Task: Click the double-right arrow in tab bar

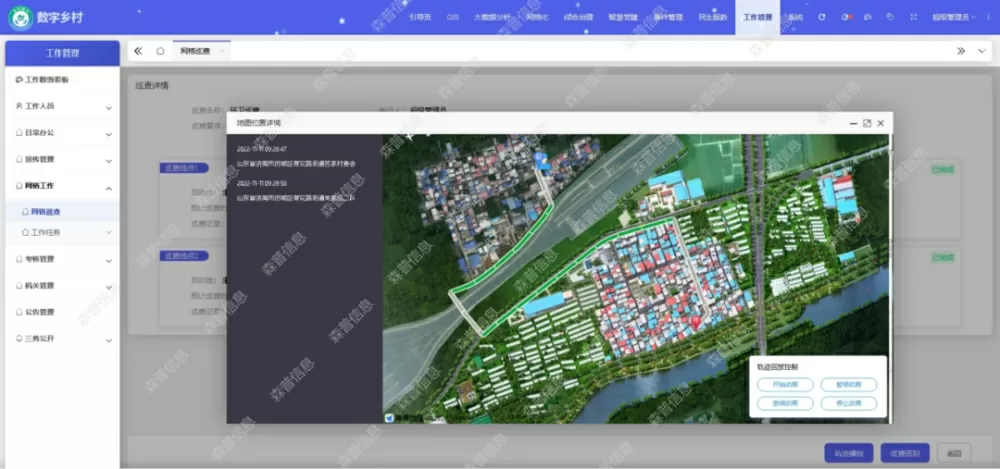Action: 961,51
